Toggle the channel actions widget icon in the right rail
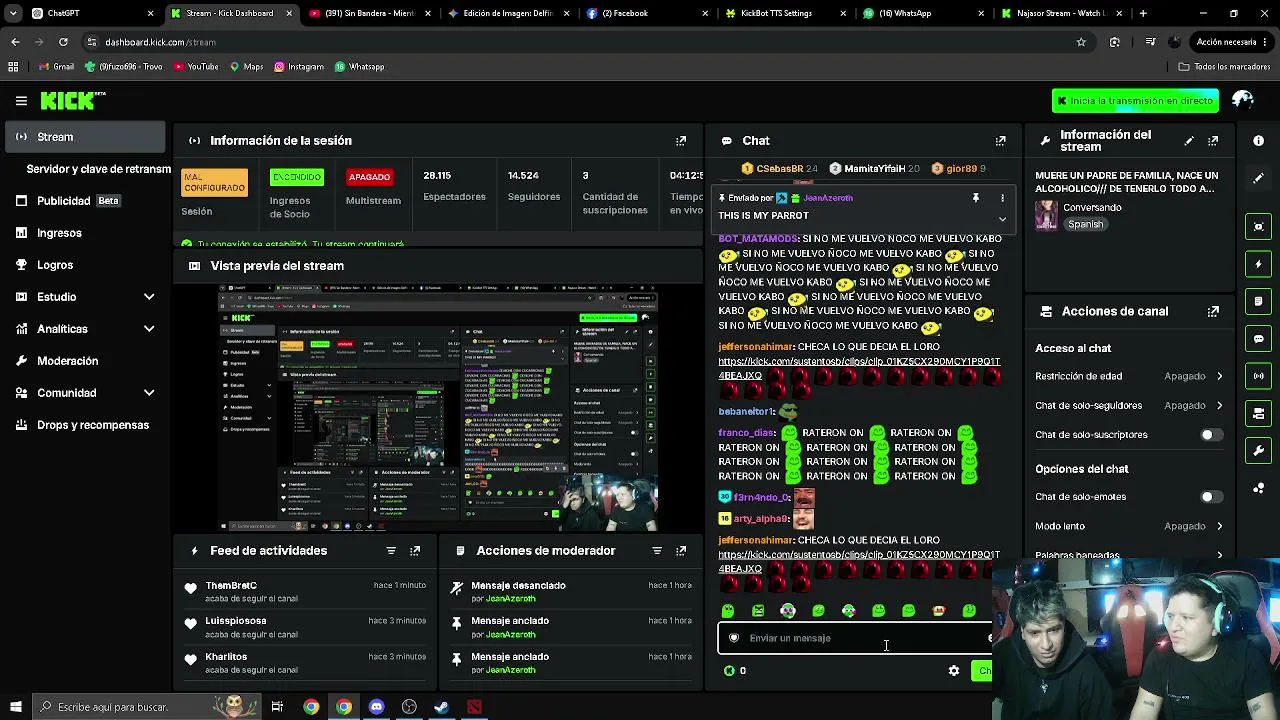The width and height of the screenshot is (1280, 720). tap(1259, 413)
